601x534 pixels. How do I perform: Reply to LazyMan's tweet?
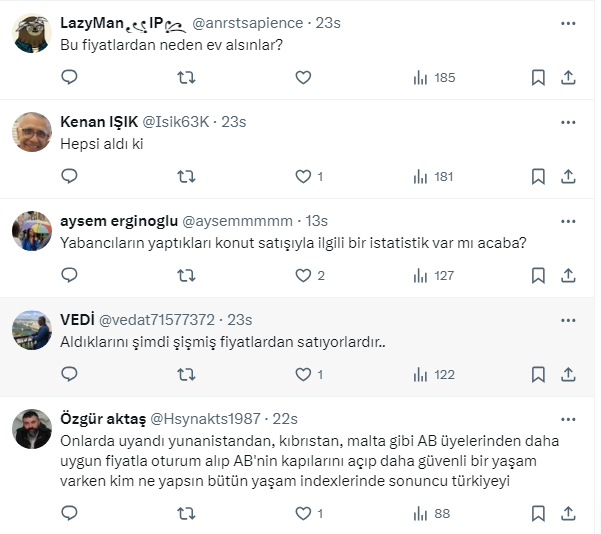pyautogui.click(x=69, y=77)
